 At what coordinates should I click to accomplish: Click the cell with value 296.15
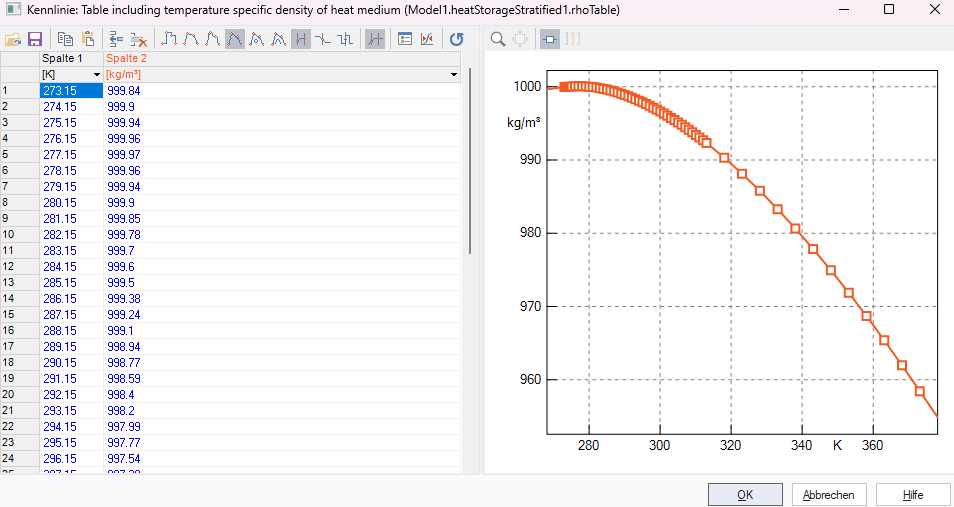click(x=71, y=458)
